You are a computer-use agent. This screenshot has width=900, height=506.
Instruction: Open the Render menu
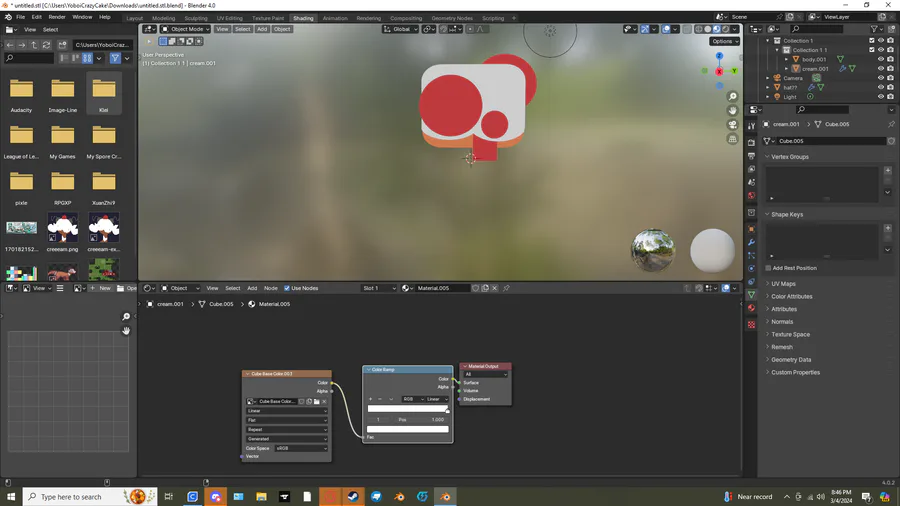click(57, 17)
